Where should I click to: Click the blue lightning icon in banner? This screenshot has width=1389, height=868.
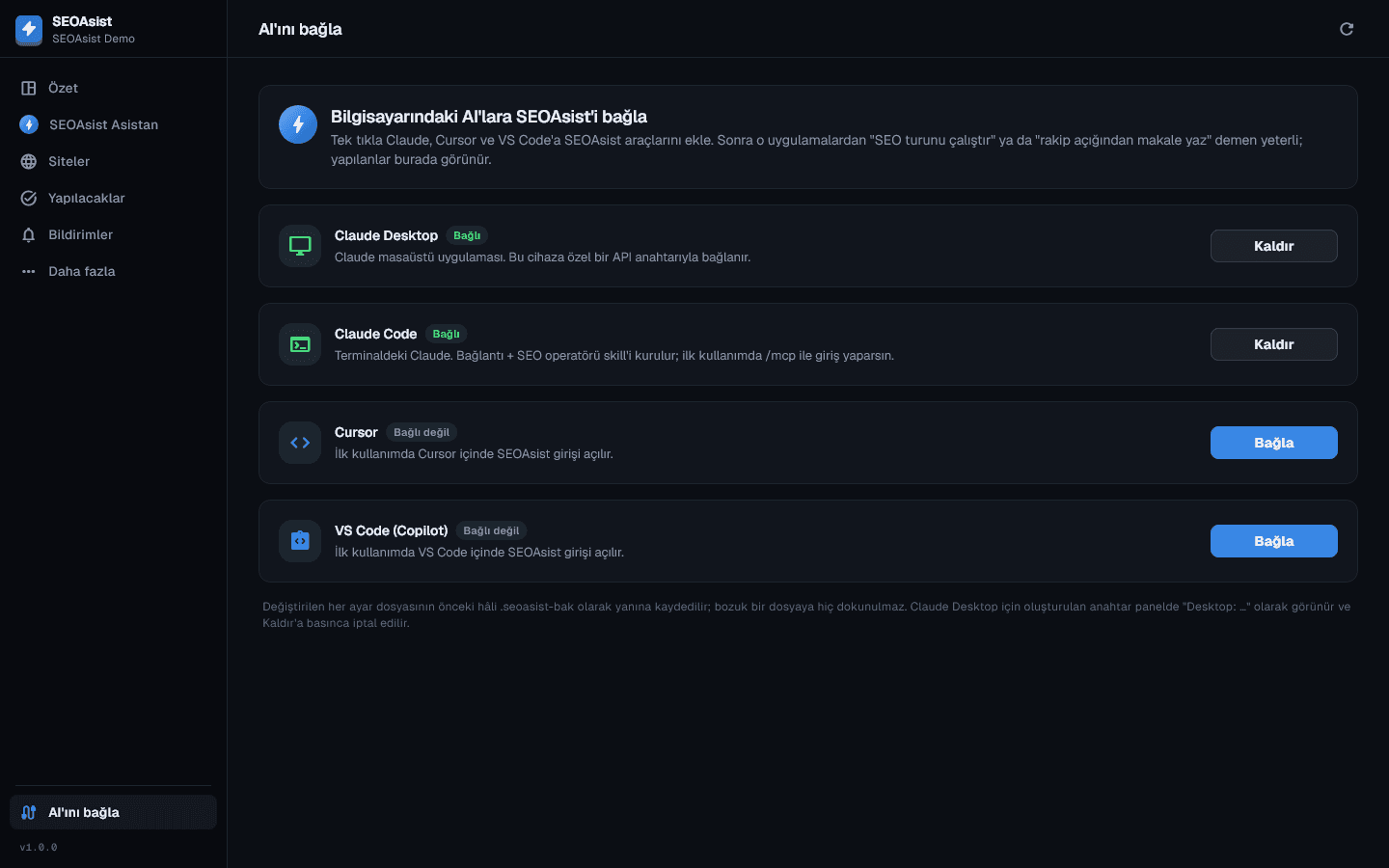[x=298, y=124]
